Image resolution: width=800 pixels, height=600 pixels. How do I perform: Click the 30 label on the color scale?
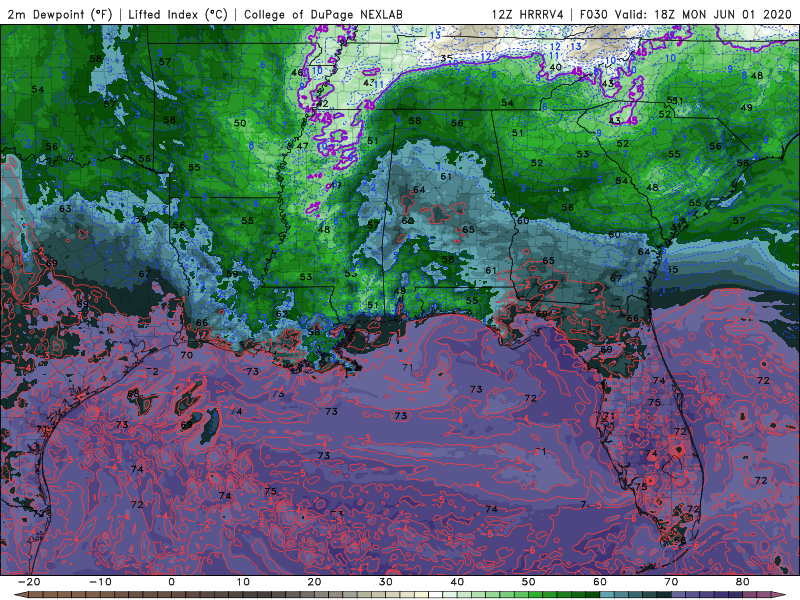[x=386, y=582]
